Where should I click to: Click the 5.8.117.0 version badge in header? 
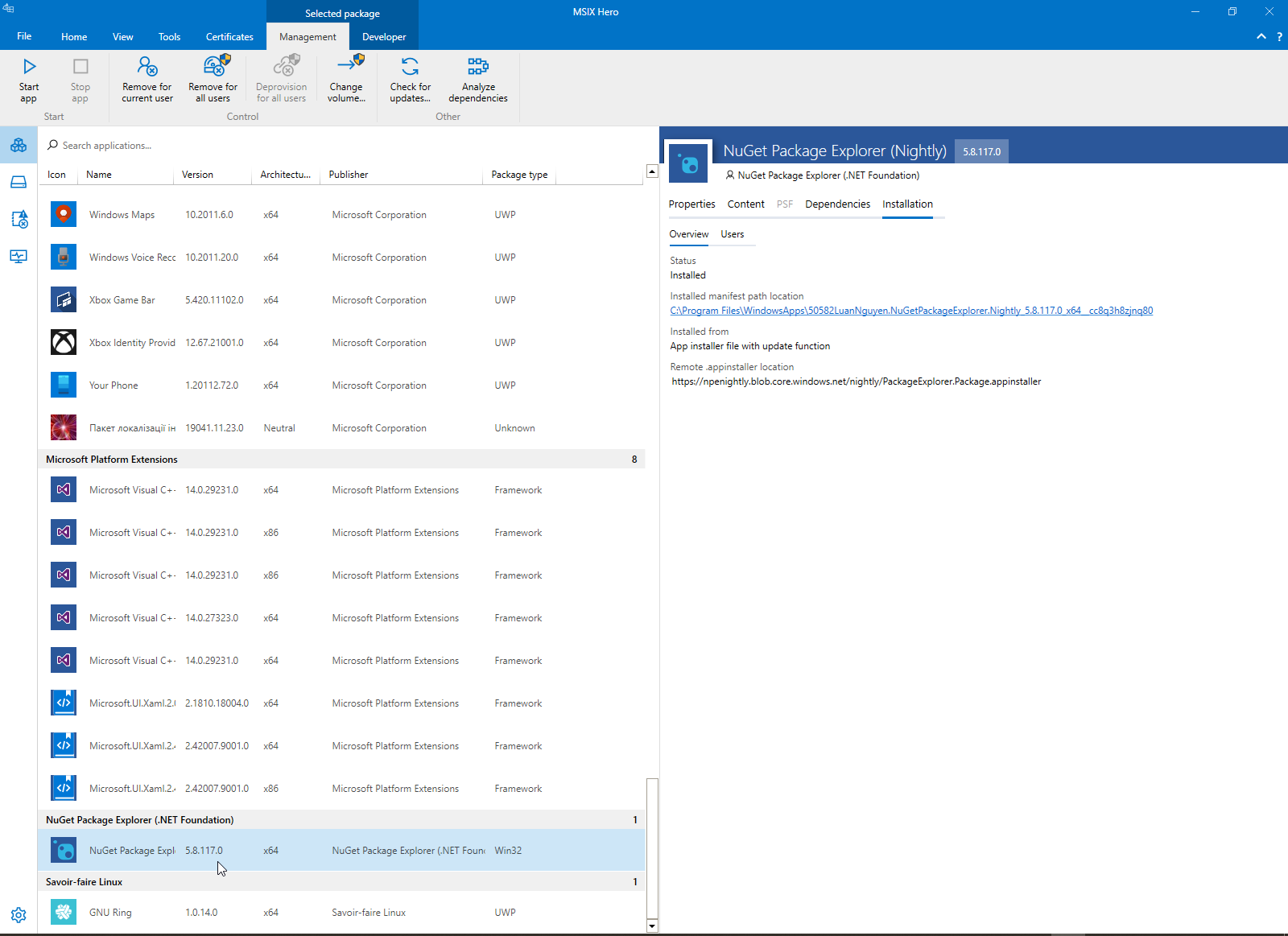click(x=981, y=151)
